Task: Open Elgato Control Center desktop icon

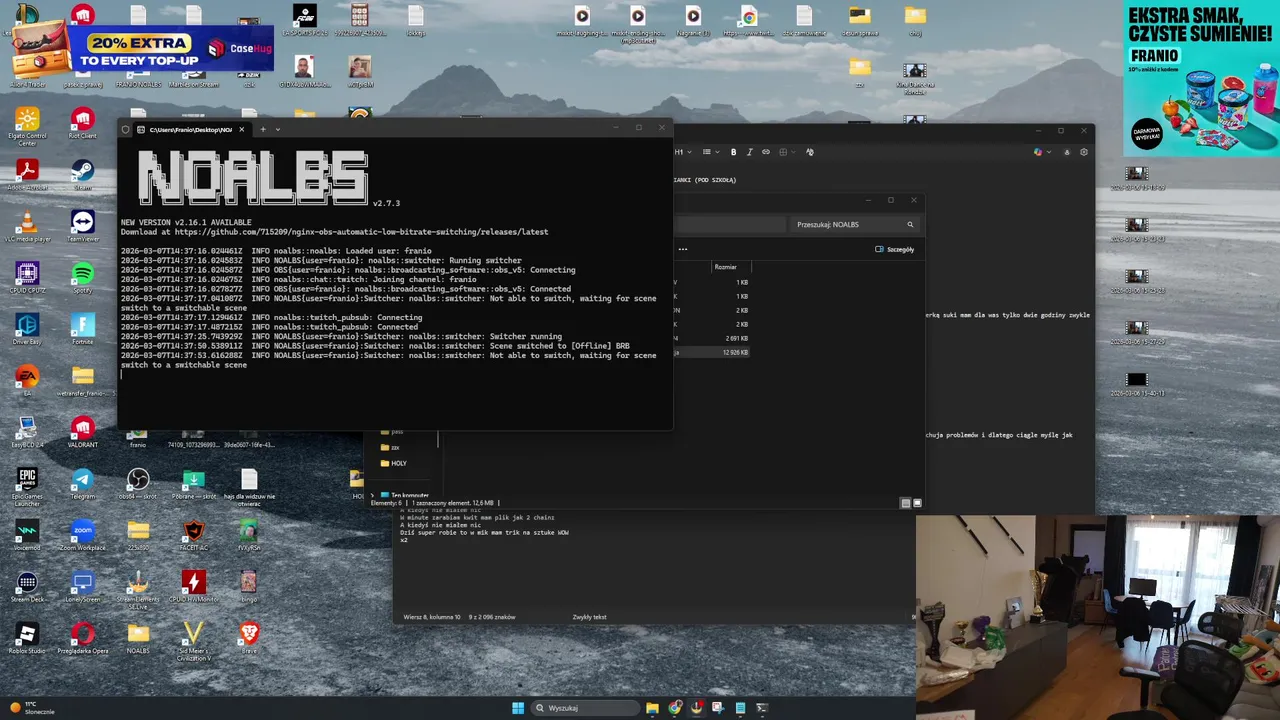Action: point(27,125)
